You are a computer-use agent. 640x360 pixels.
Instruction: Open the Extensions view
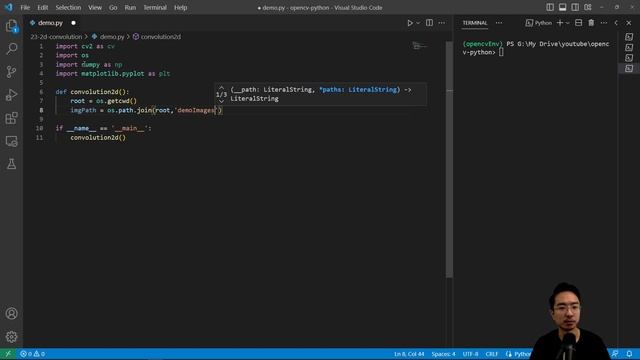(11, 118)
